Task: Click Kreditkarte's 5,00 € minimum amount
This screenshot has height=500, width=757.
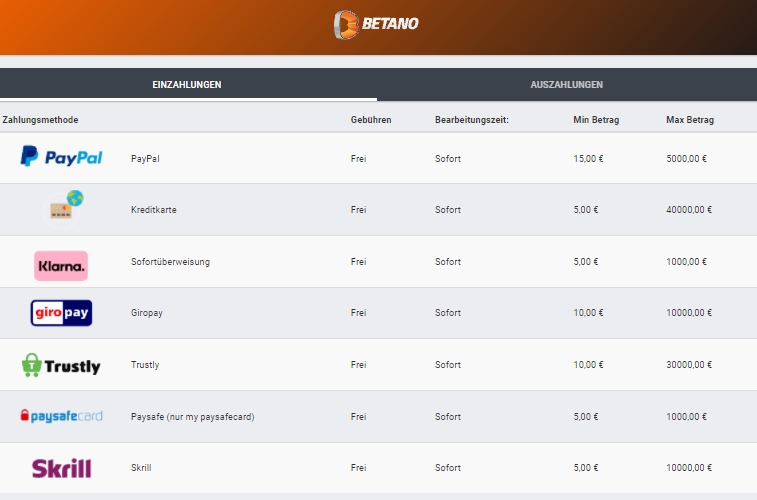Action: pyautogui.click(x=586, y=210)
